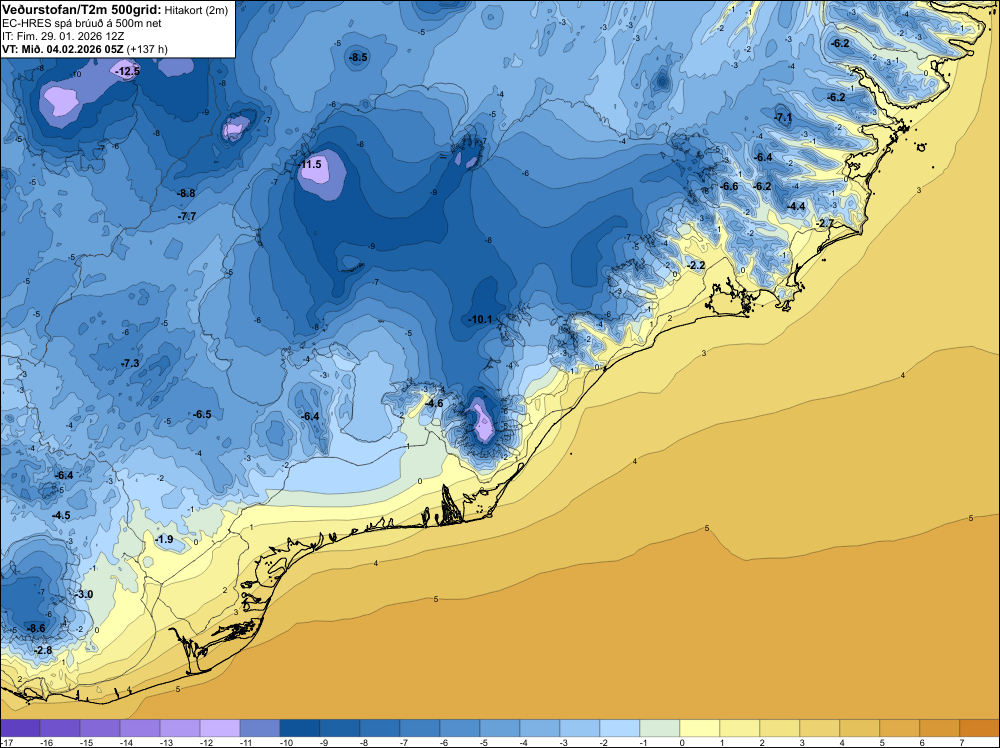Click the -6.5 temperature label
Viewport: 1000px width, 748px height.
(x=202, y=414)
